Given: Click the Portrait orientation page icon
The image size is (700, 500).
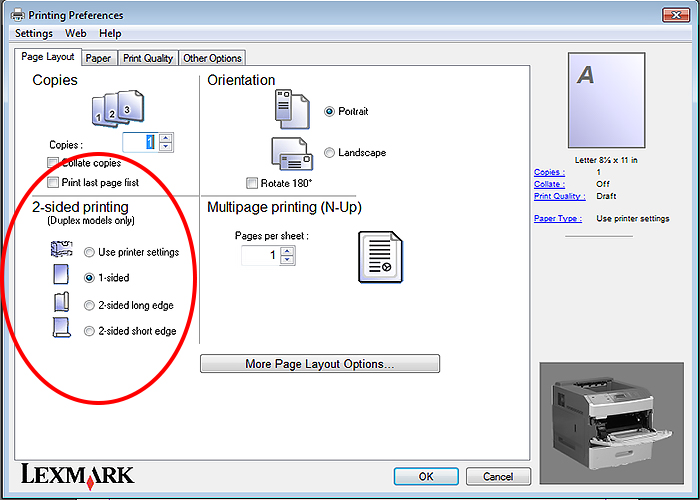Looking at the screenshot, I should (x=293, y=110).
